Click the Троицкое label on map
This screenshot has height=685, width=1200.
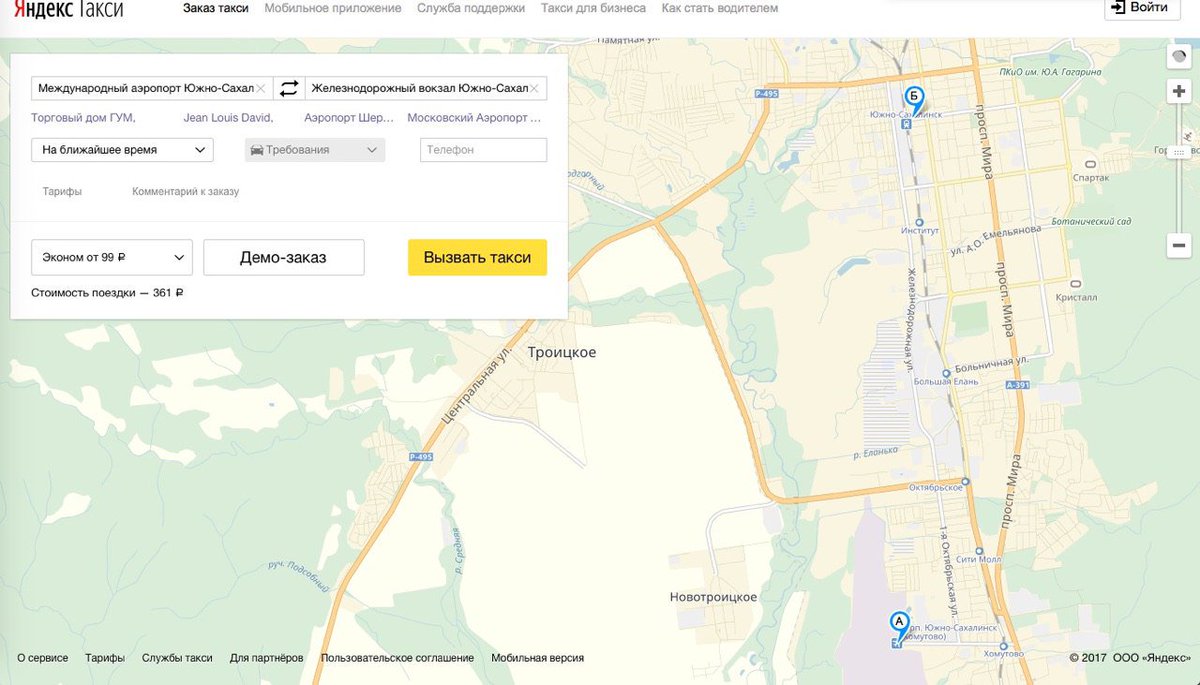(562, 352)
